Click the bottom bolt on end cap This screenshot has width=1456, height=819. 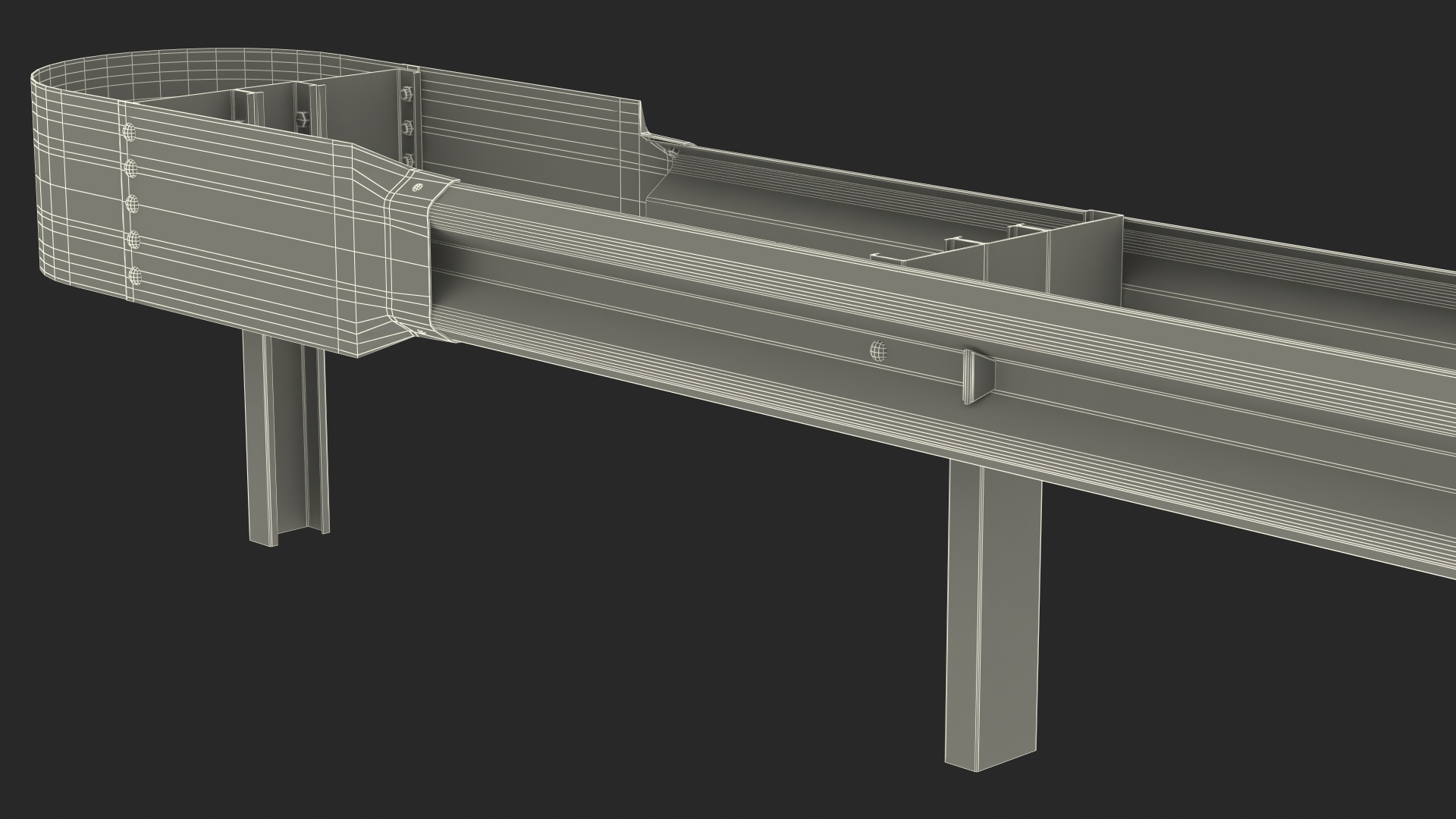134,275
